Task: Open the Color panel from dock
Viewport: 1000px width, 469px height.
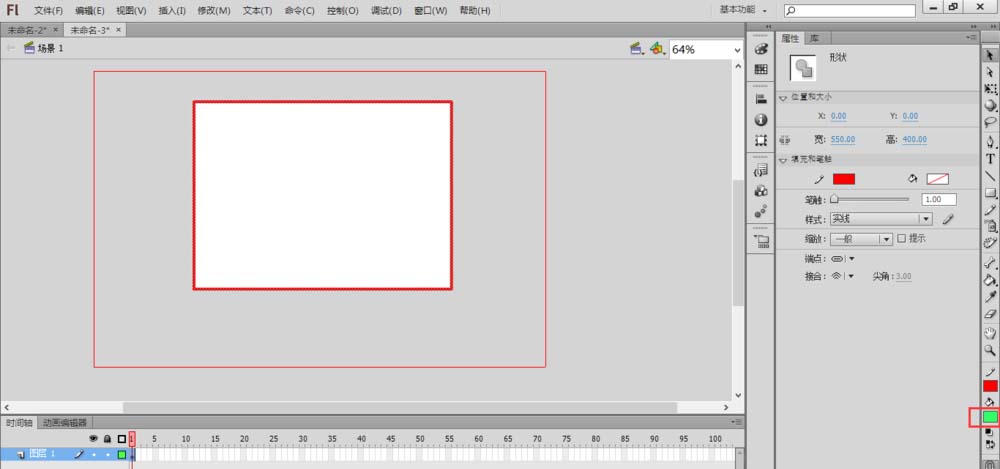Action: click(761, 49)
